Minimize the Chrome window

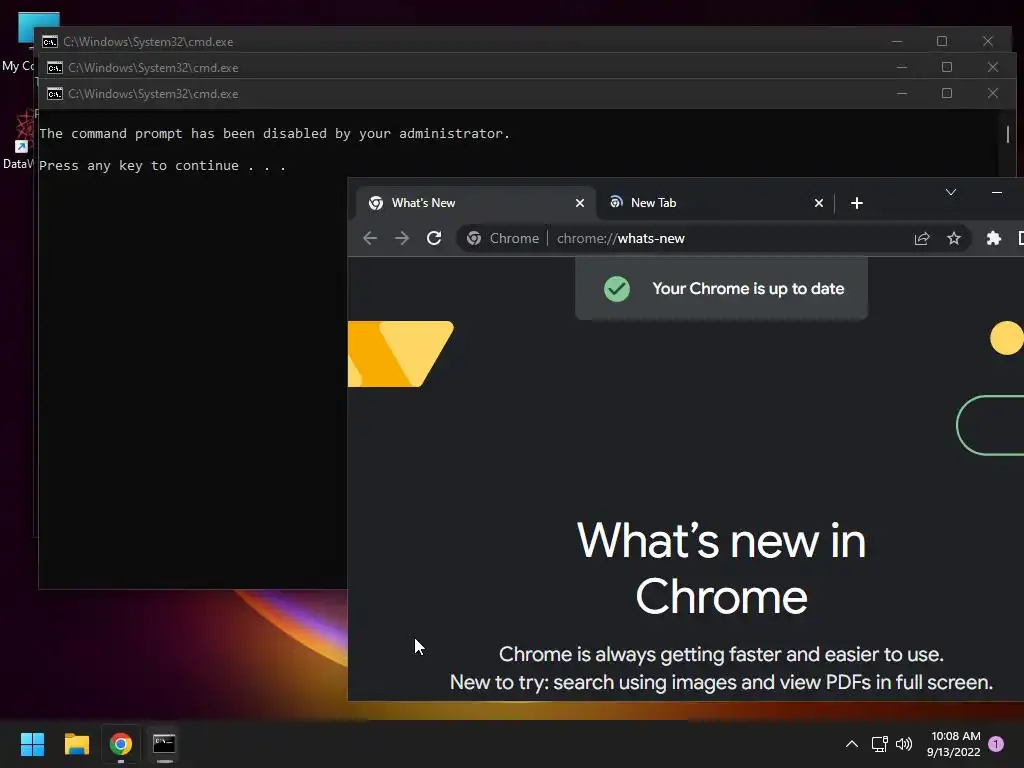click(997, 192)
